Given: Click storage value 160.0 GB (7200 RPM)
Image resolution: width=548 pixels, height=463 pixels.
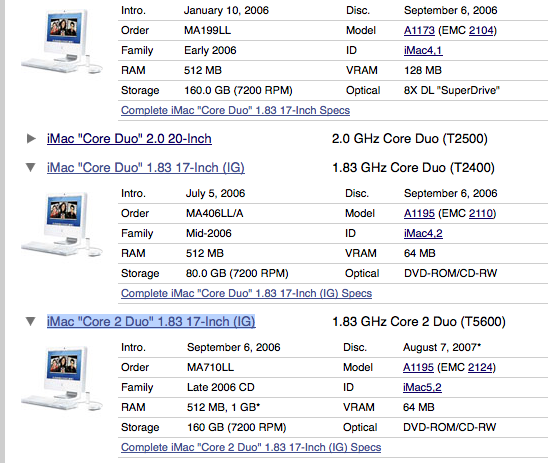Looking at the screenshot, I should (x=238, y=91).
